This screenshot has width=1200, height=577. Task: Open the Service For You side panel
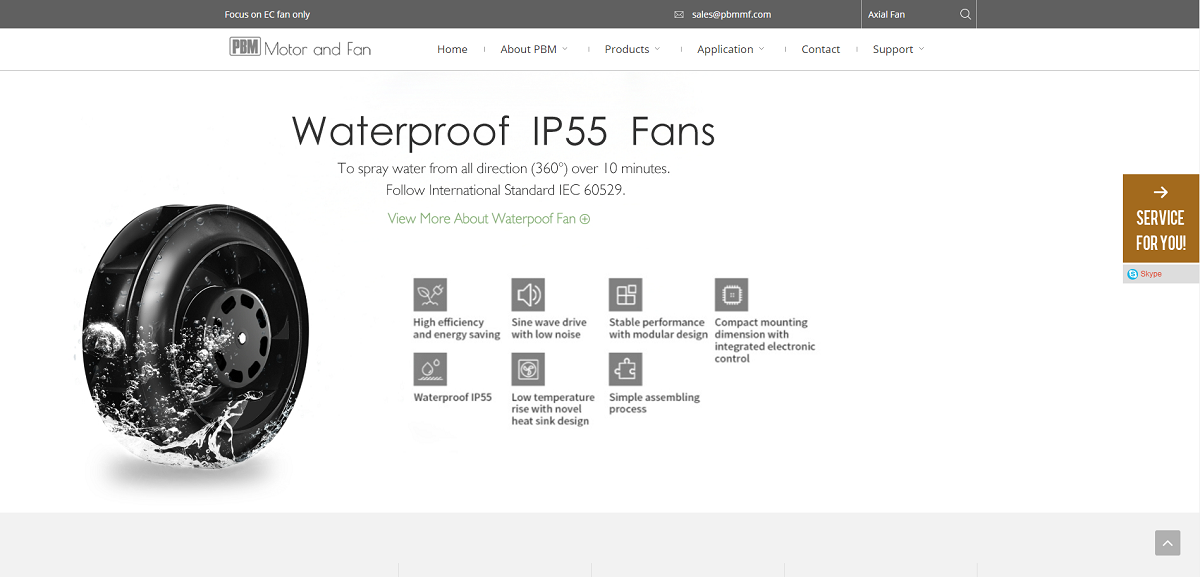point(1160,219)
